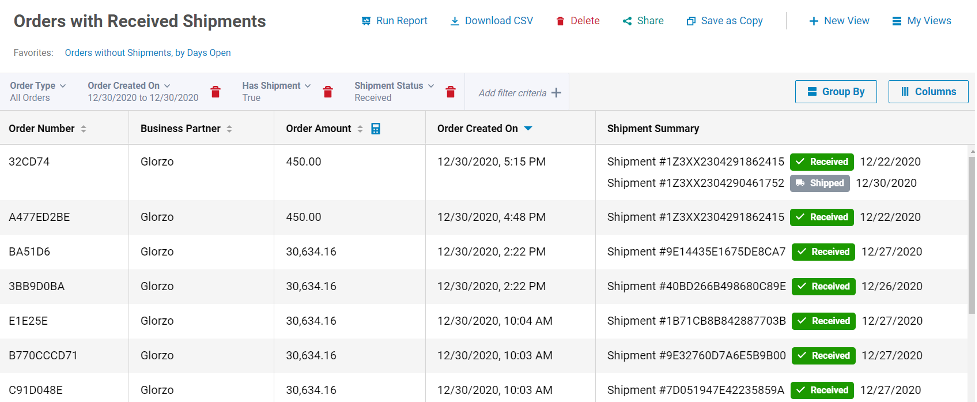
Task: Click shipment #7D051947E42235859A text
Action: pos(696,391)
